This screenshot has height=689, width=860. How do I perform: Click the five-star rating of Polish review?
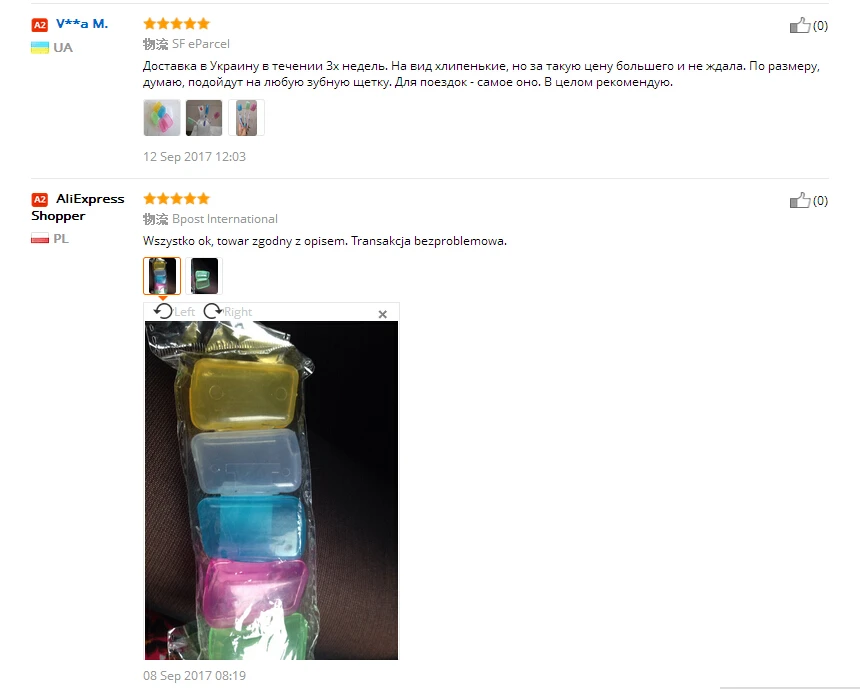[x=177, y=199]
